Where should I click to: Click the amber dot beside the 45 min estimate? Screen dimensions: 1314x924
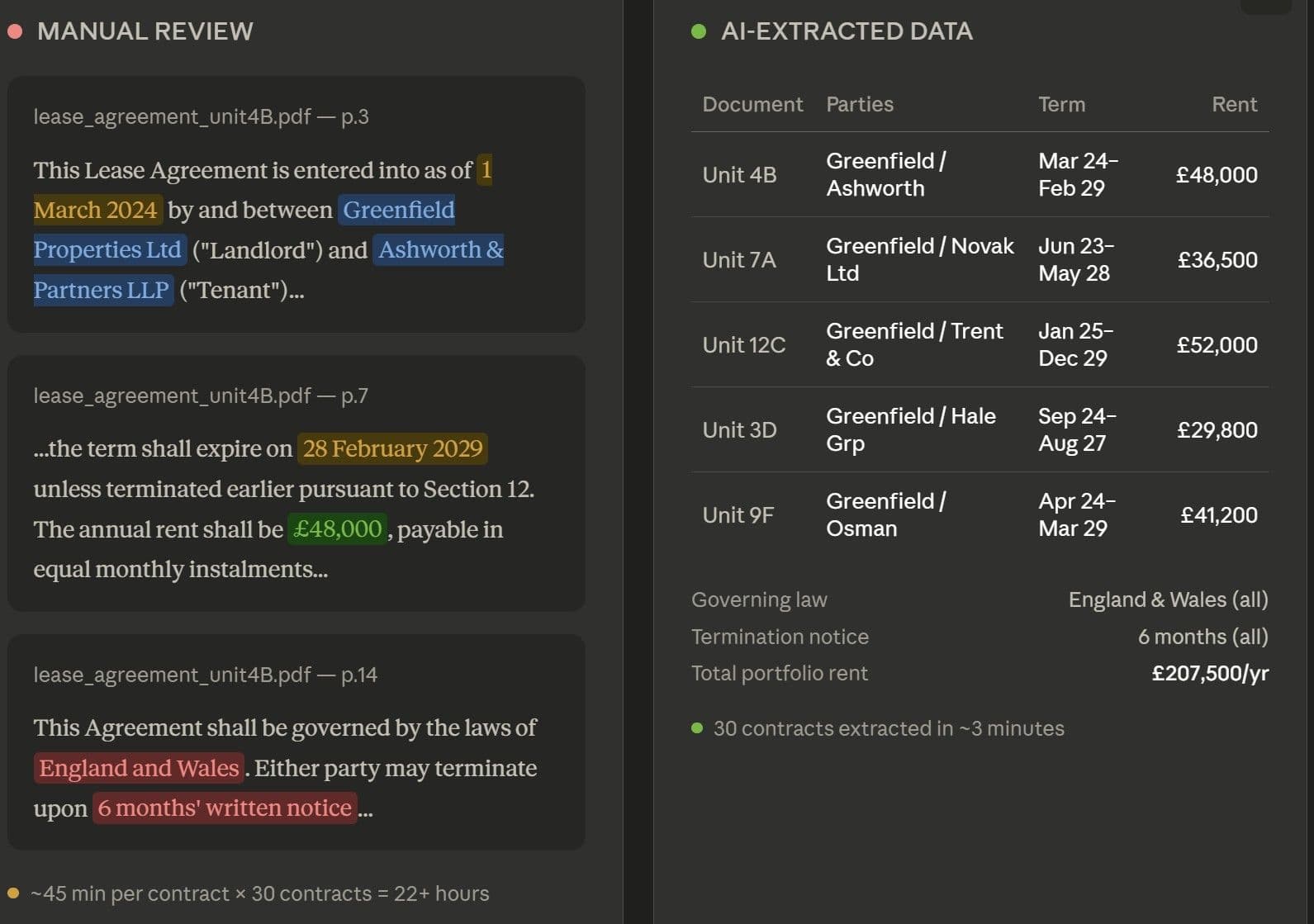click(x=13, y=893)
